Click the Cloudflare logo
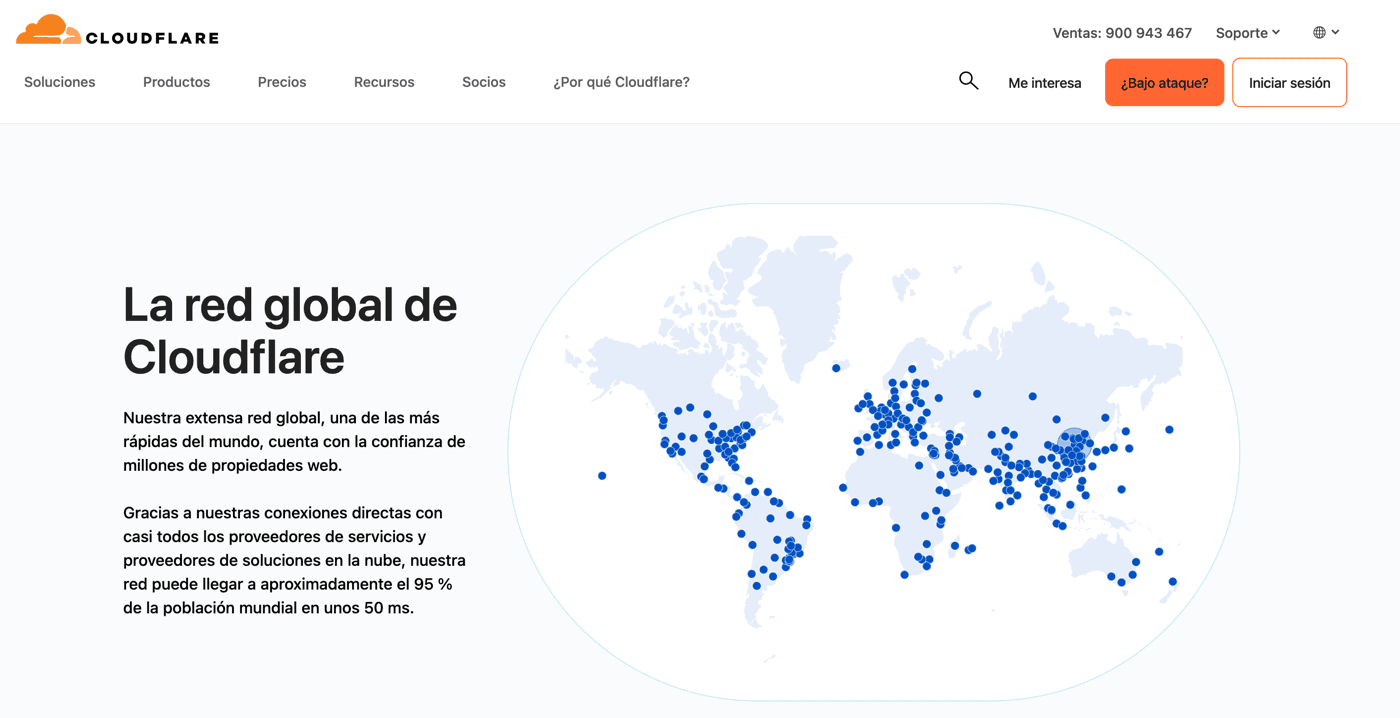The width and height of the screenshot is (1400, 718). coord(117,30)
